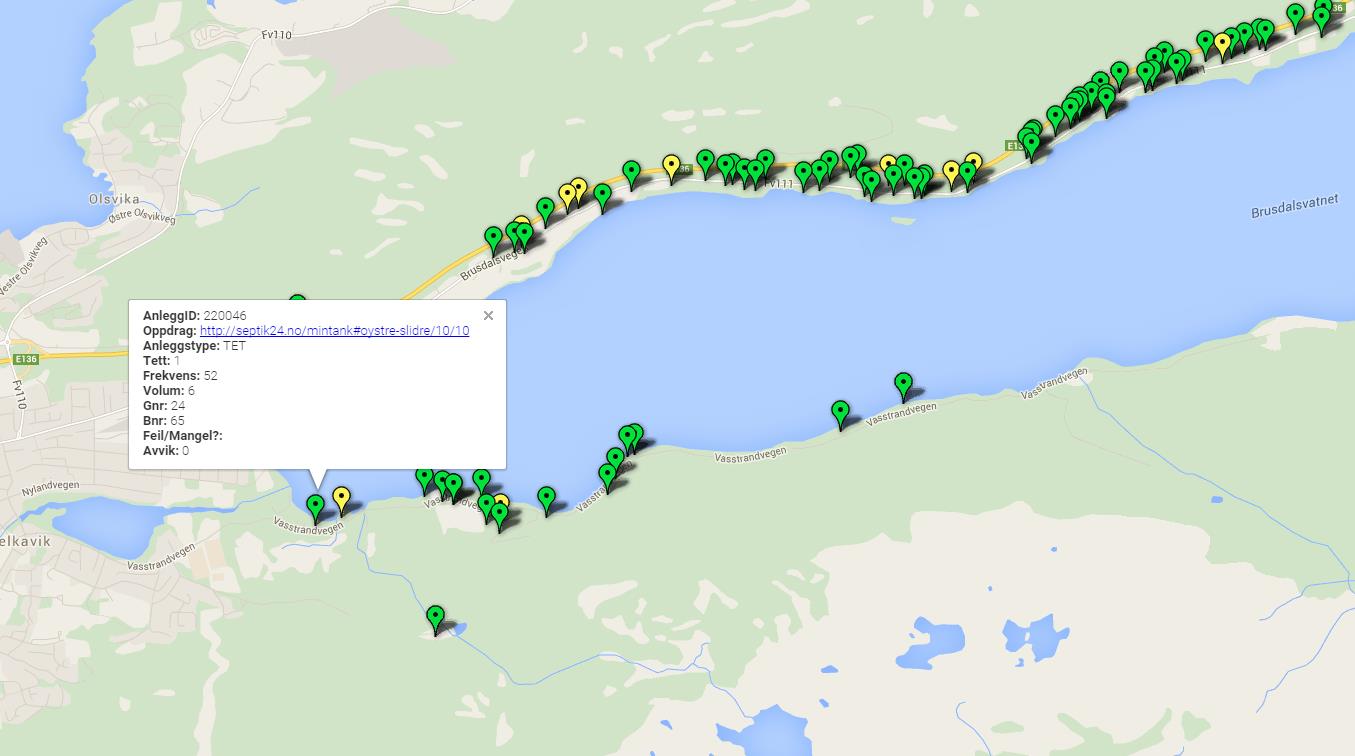Click the Volum 6 line
The width and height of the screenshot is (1355, 756).
[x=169, y=391]
